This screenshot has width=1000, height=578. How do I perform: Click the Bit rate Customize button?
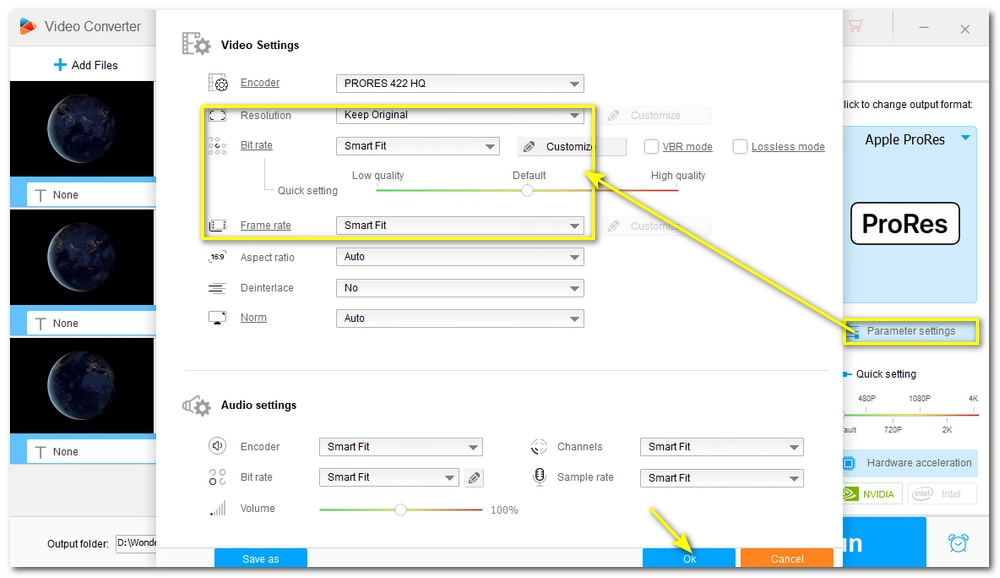(571, 147)
